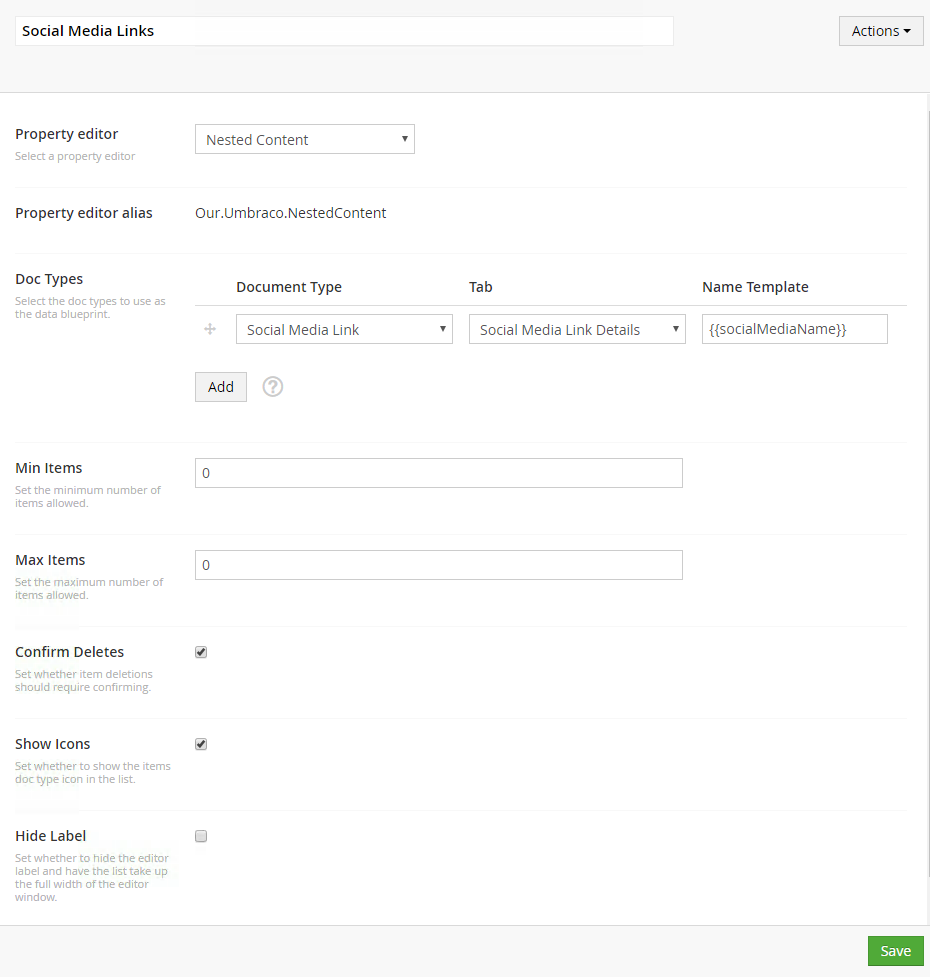Disable the Show Icons checkbox
This screenshot has height=977, width=930.
[201, 744]
